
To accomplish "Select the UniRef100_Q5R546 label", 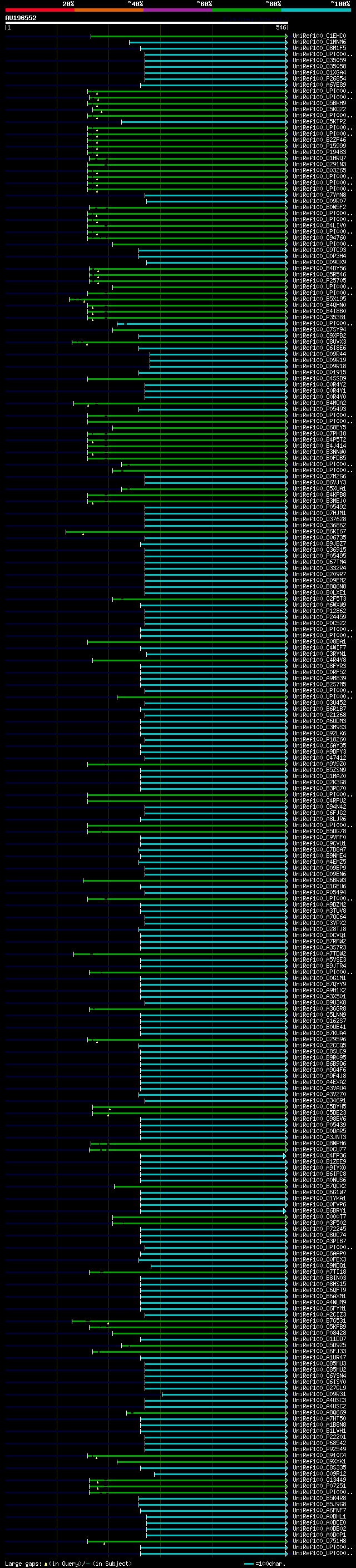I will pos(319,275).
